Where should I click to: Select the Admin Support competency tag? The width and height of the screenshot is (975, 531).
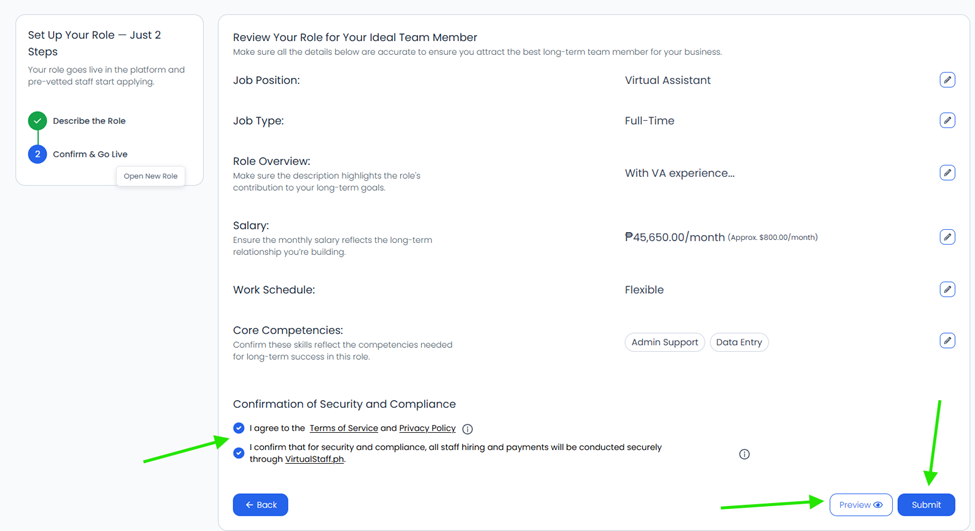[x=665, y=342]
